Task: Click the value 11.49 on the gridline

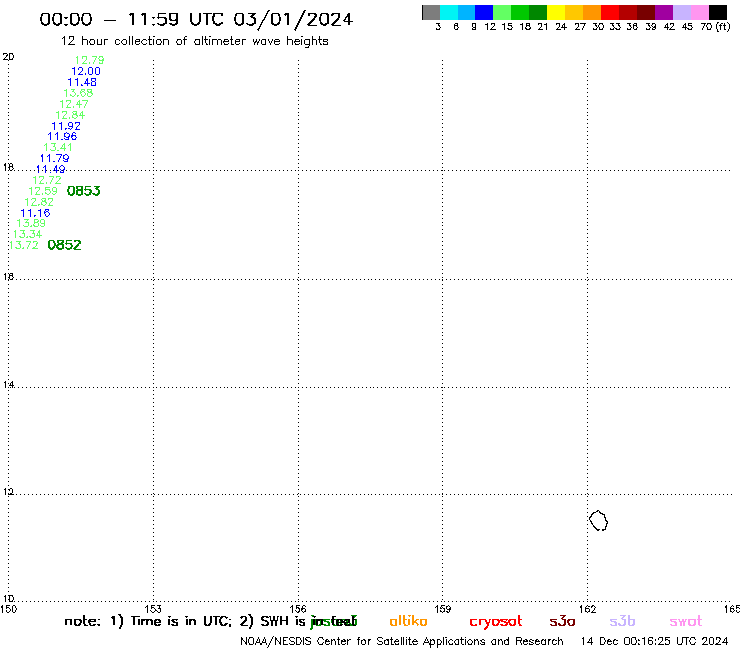Action: 50,169
